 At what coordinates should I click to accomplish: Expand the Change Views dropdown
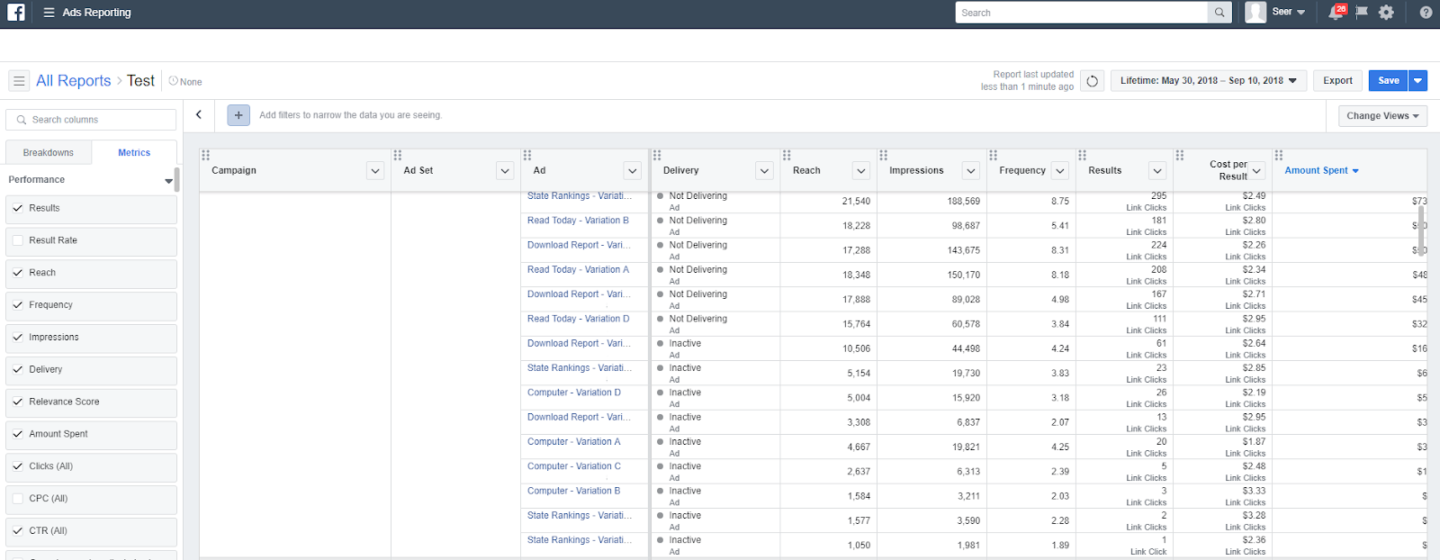pyautogui.click(x=1382, y=116)
